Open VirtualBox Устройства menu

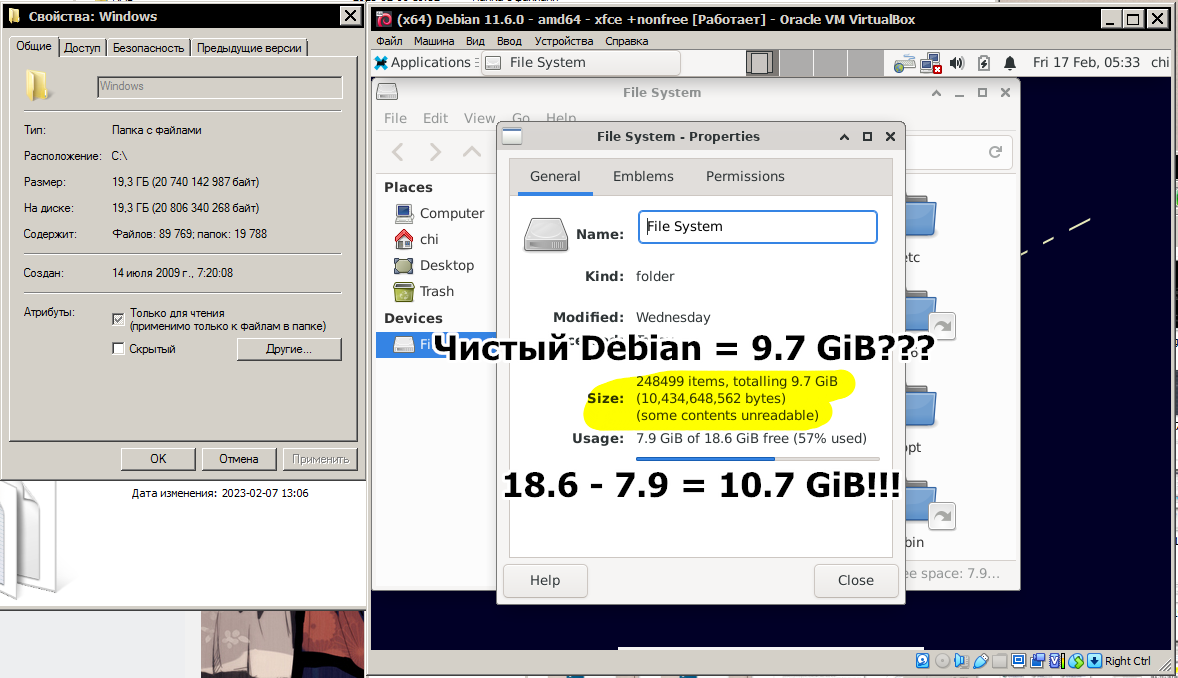pyautogui.click(x=563, y=41)
